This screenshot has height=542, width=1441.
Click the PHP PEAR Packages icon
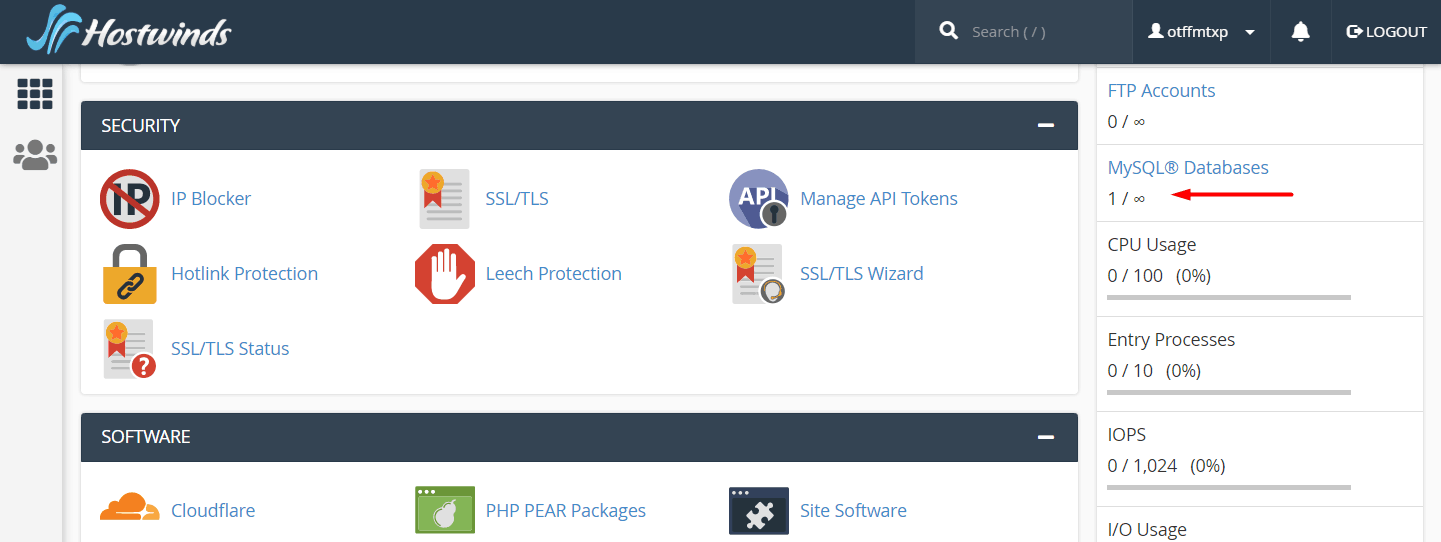click(x=444, y=510)
